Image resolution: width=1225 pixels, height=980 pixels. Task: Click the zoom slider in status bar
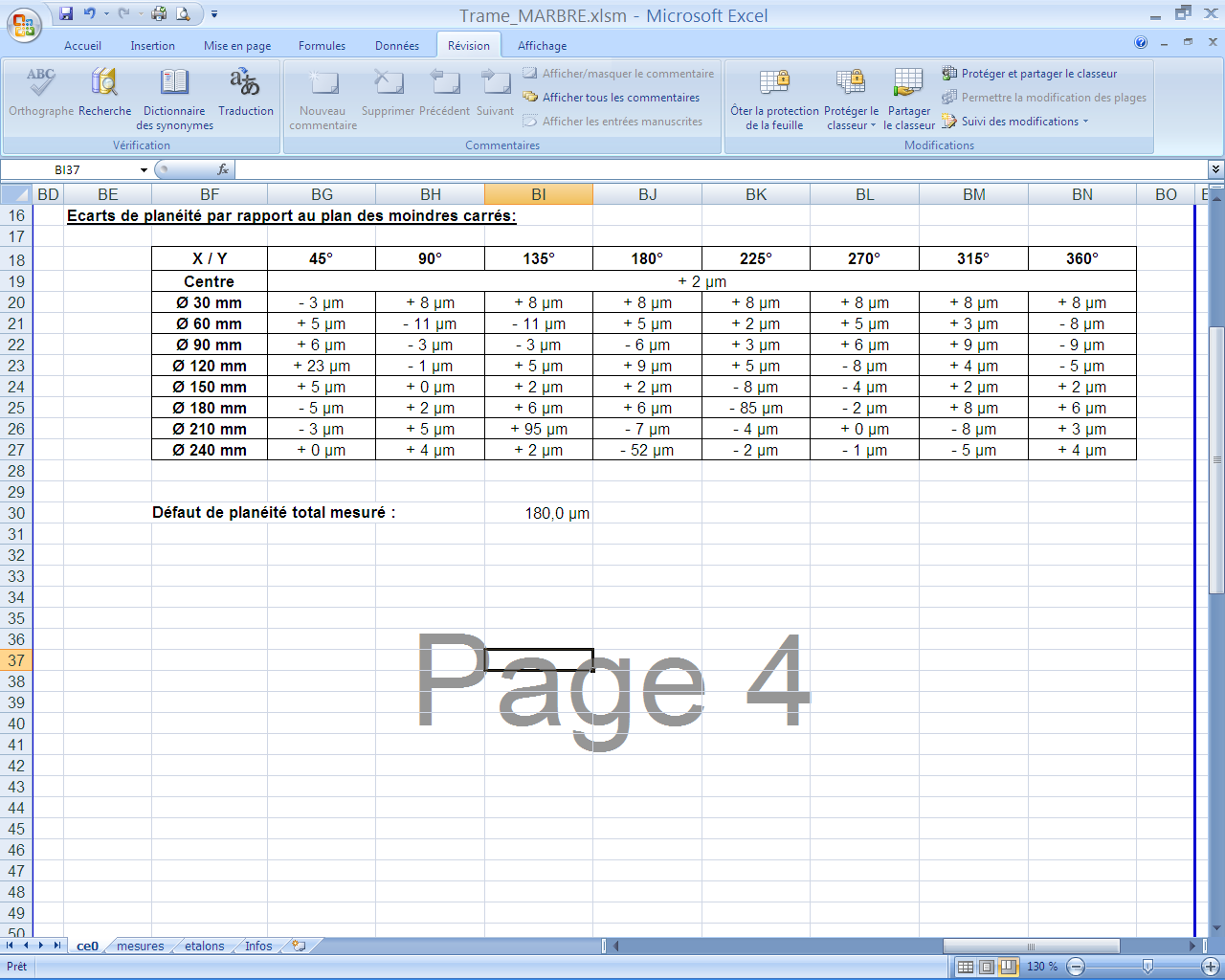point(1147,967)
